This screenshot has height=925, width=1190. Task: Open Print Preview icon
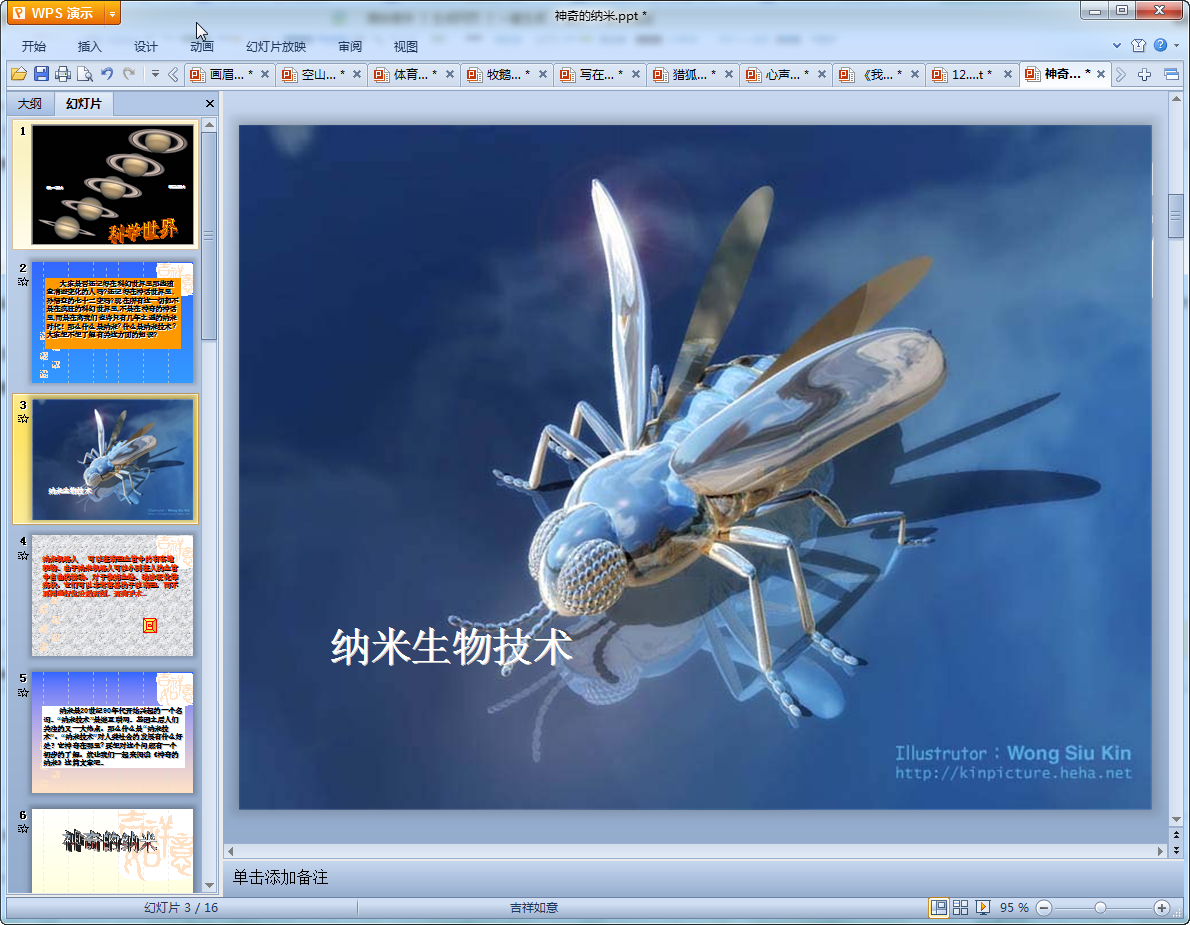click(x=85, y=74)
